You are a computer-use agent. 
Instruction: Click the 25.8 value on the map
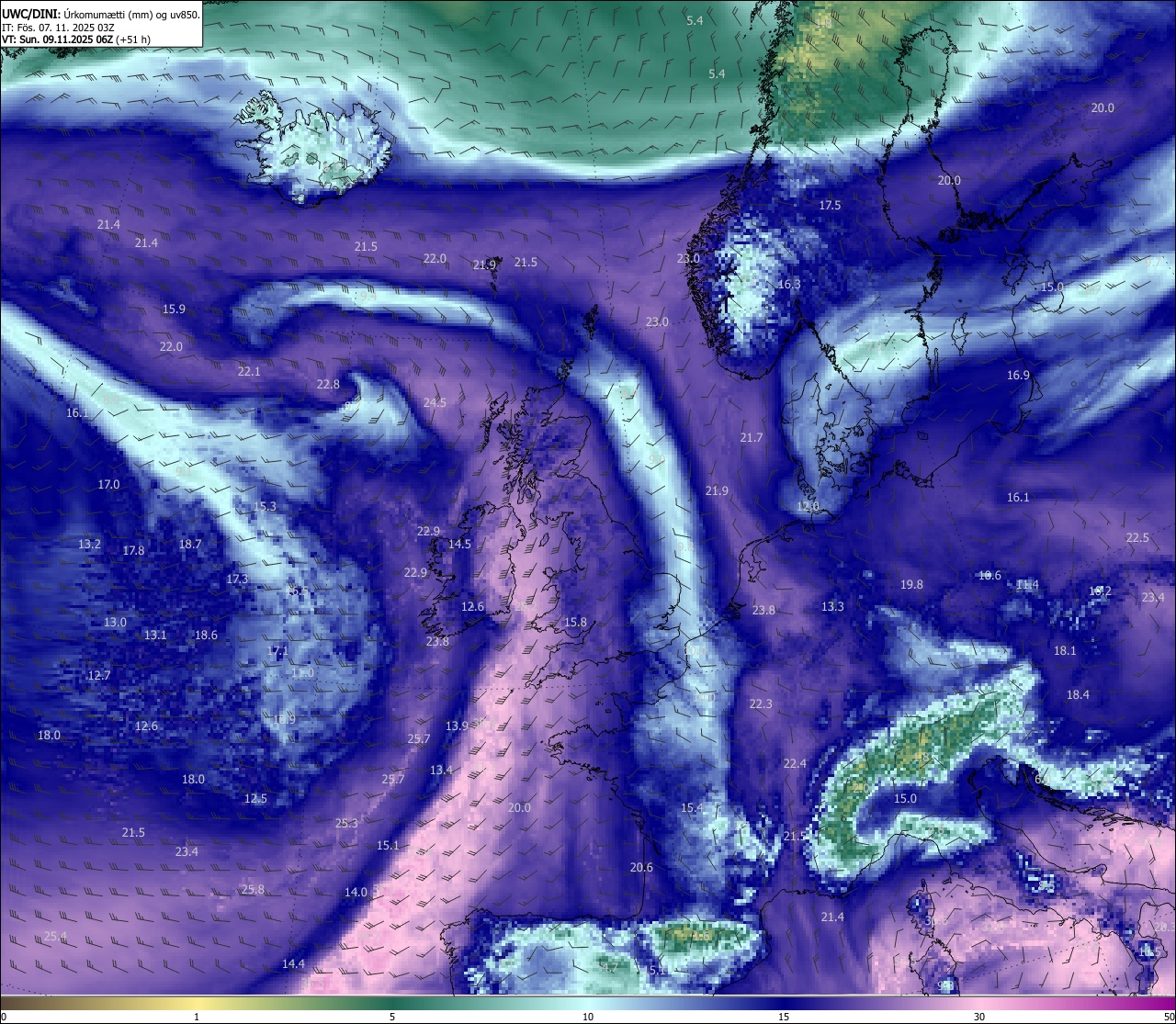tap(253, 890)
